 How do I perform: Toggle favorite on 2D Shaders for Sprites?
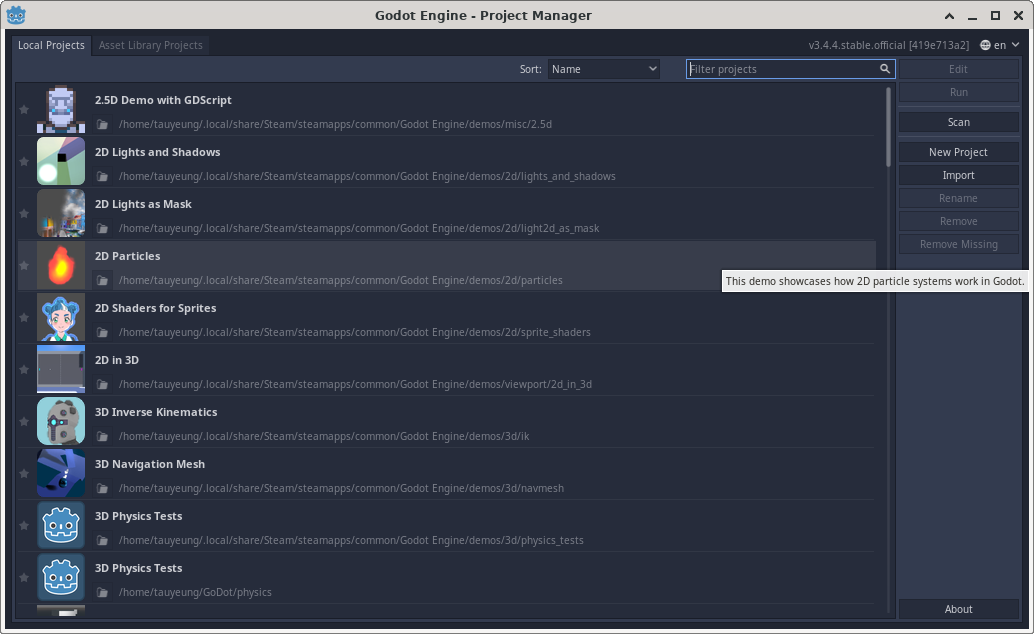tap(24, 317)
